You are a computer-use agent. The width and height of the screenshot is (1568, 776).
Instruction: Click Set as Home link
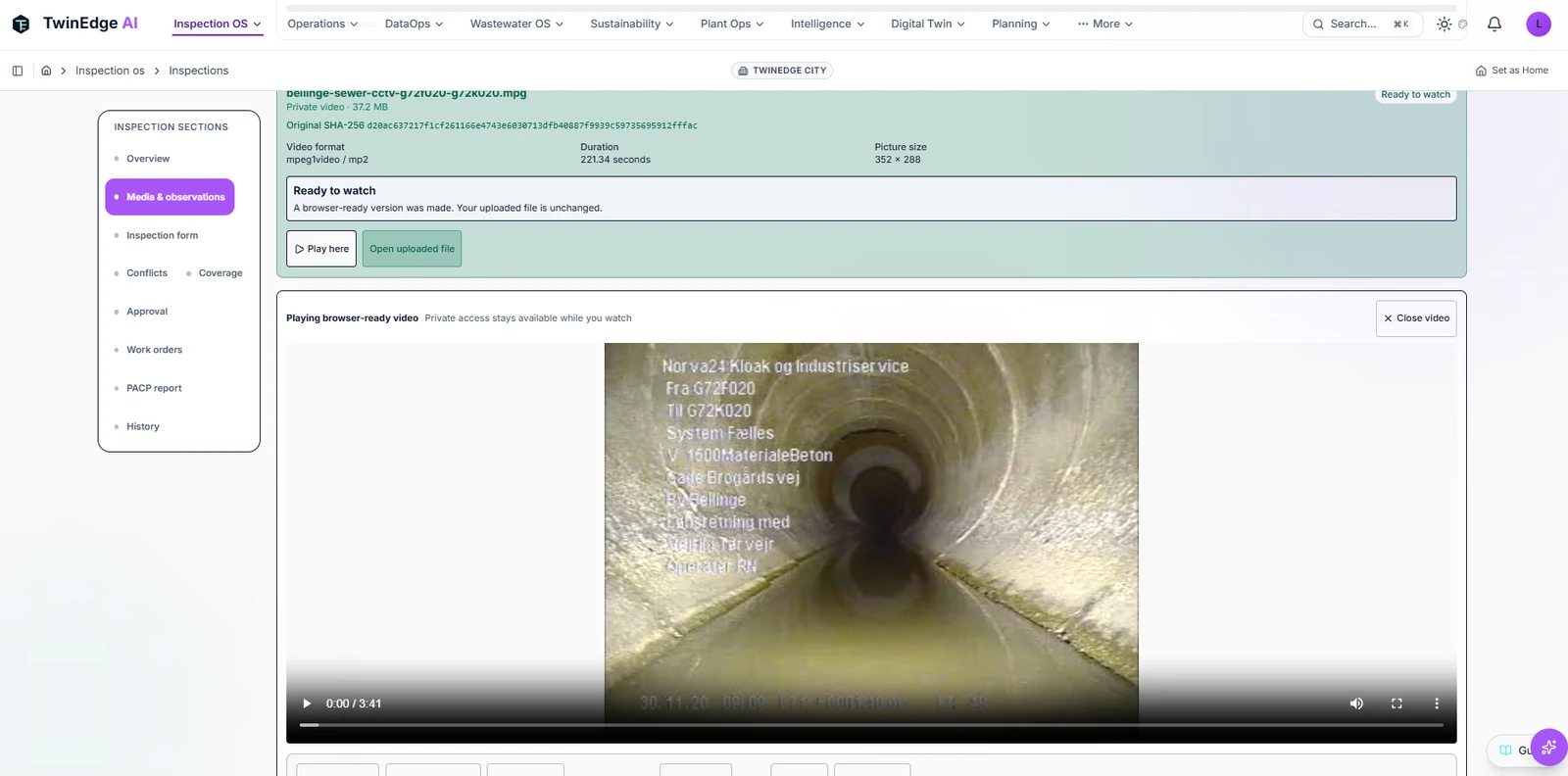pos(1512,71)
